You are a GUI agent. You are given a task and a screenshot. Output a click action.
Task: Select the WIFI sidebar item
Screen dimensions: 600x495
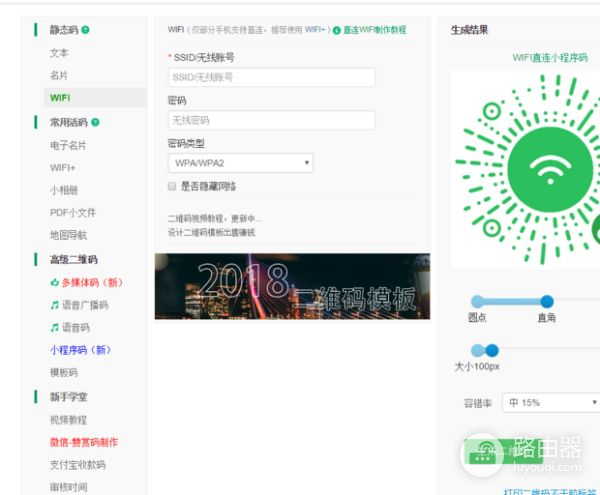(x=95, y=98)
